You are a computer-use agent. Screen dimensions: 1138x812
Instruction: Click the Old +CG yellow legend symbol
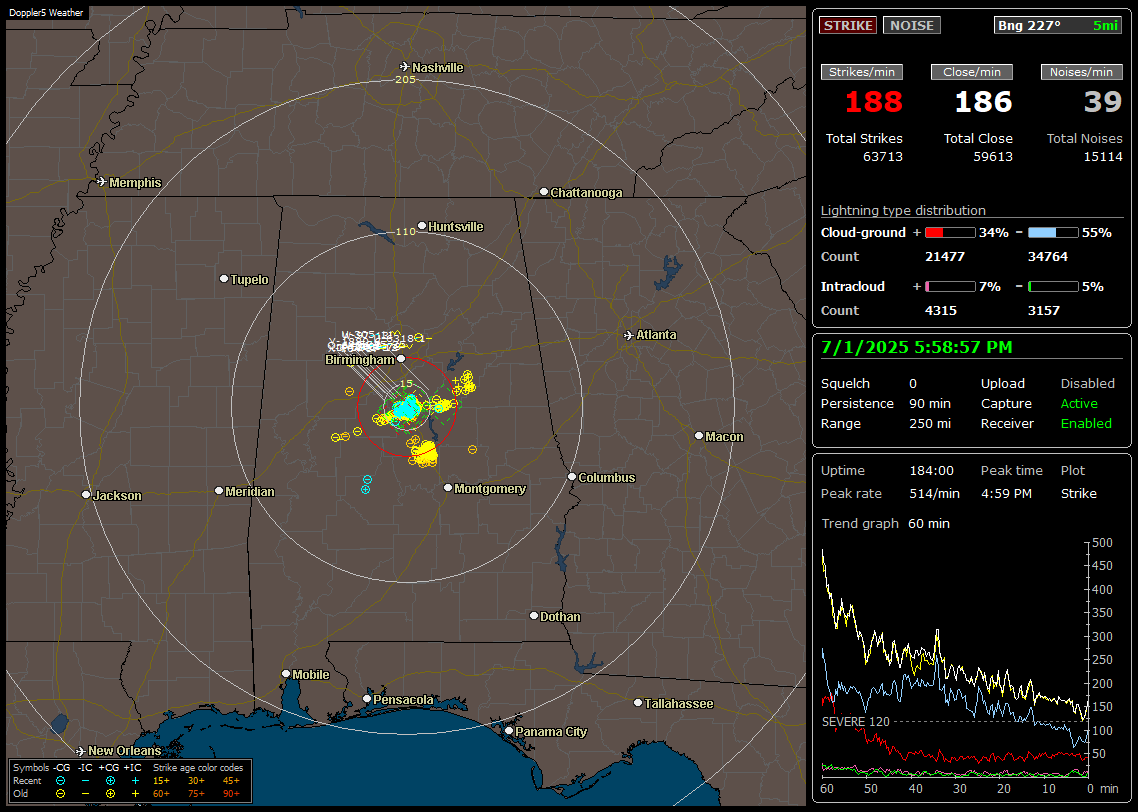[110, 794]
